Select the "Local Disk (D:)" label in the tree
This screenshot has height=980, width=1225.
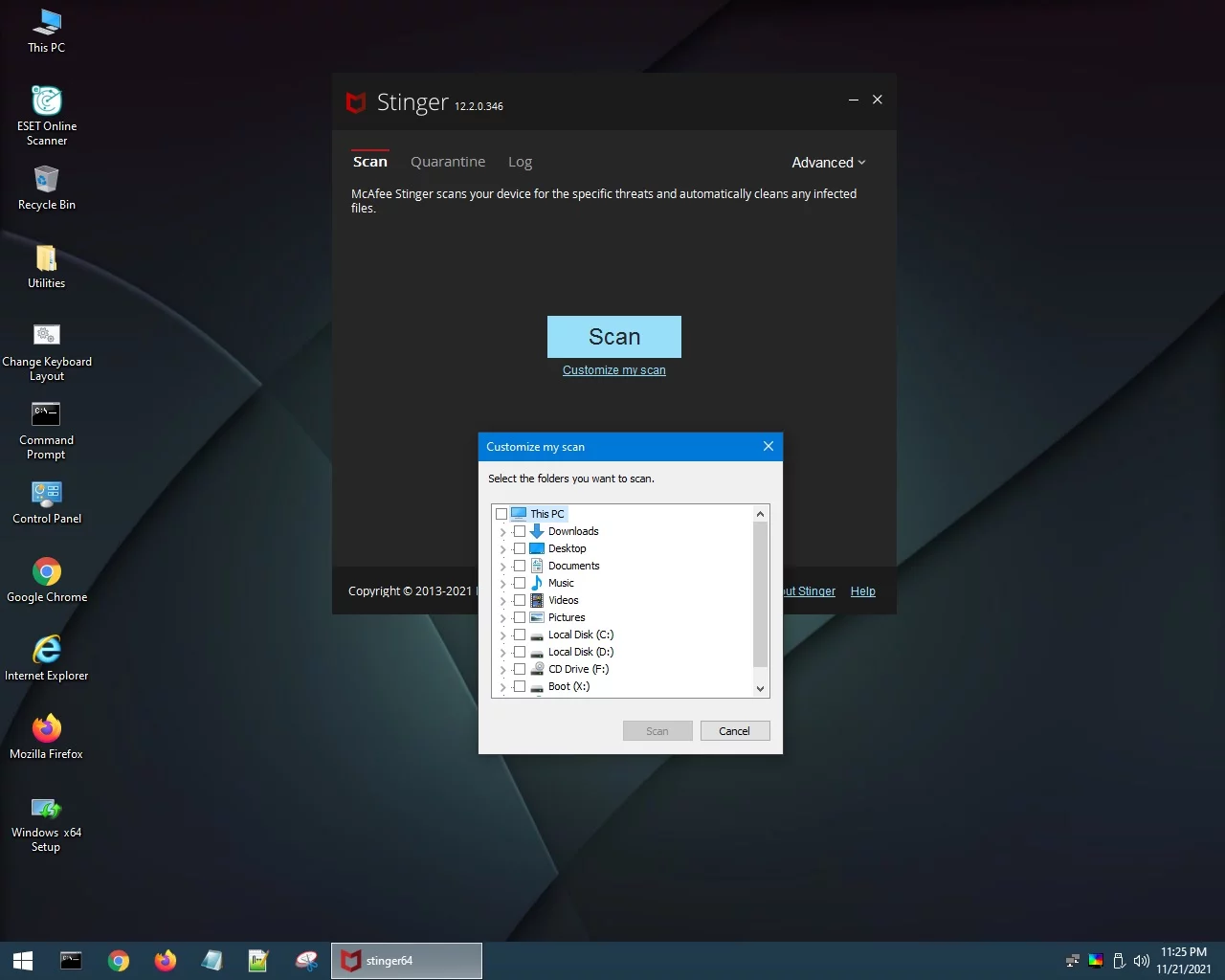tap(581, 652)
